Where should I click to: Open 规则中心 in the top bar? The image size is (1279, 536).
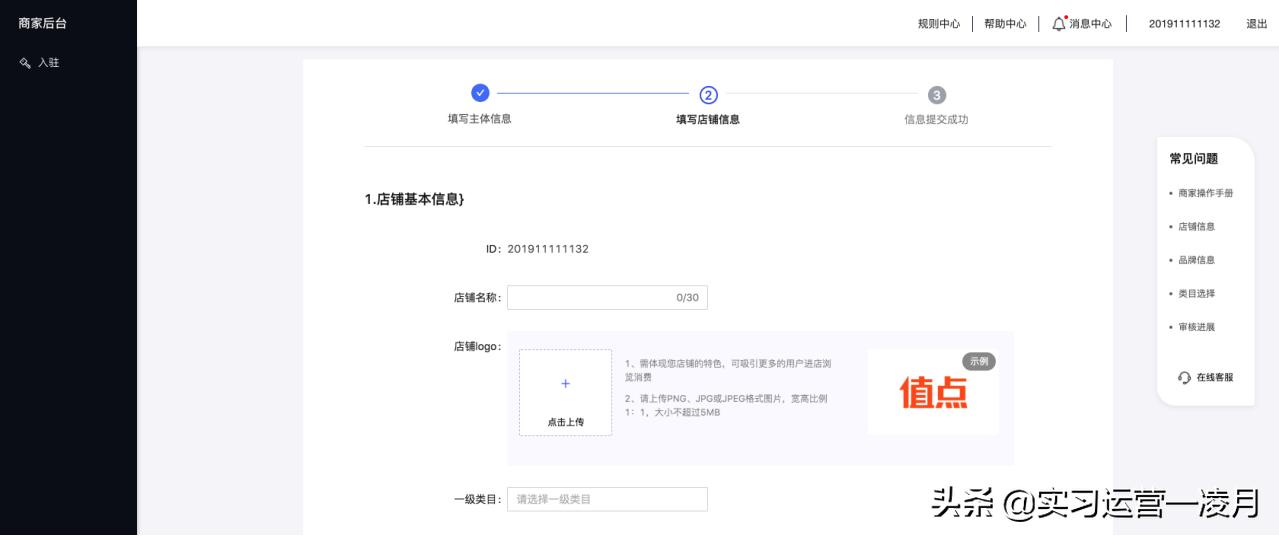pos(939,24)
